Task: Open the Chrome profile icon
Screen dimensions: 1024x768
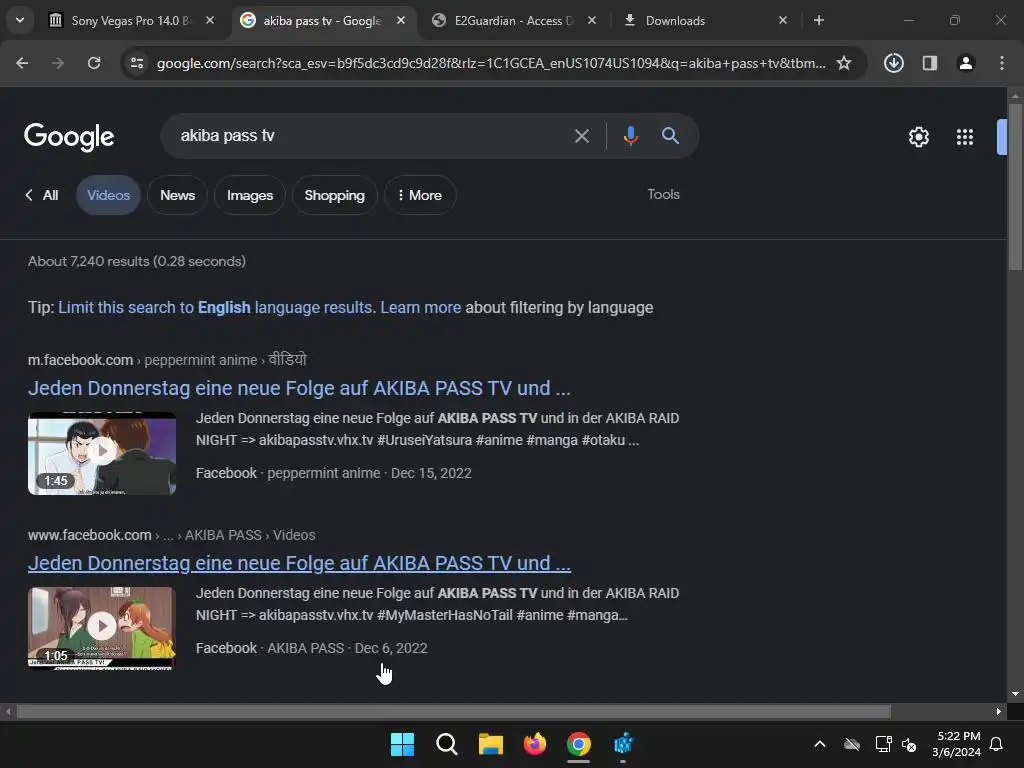Action: click(x=966, y=63)
